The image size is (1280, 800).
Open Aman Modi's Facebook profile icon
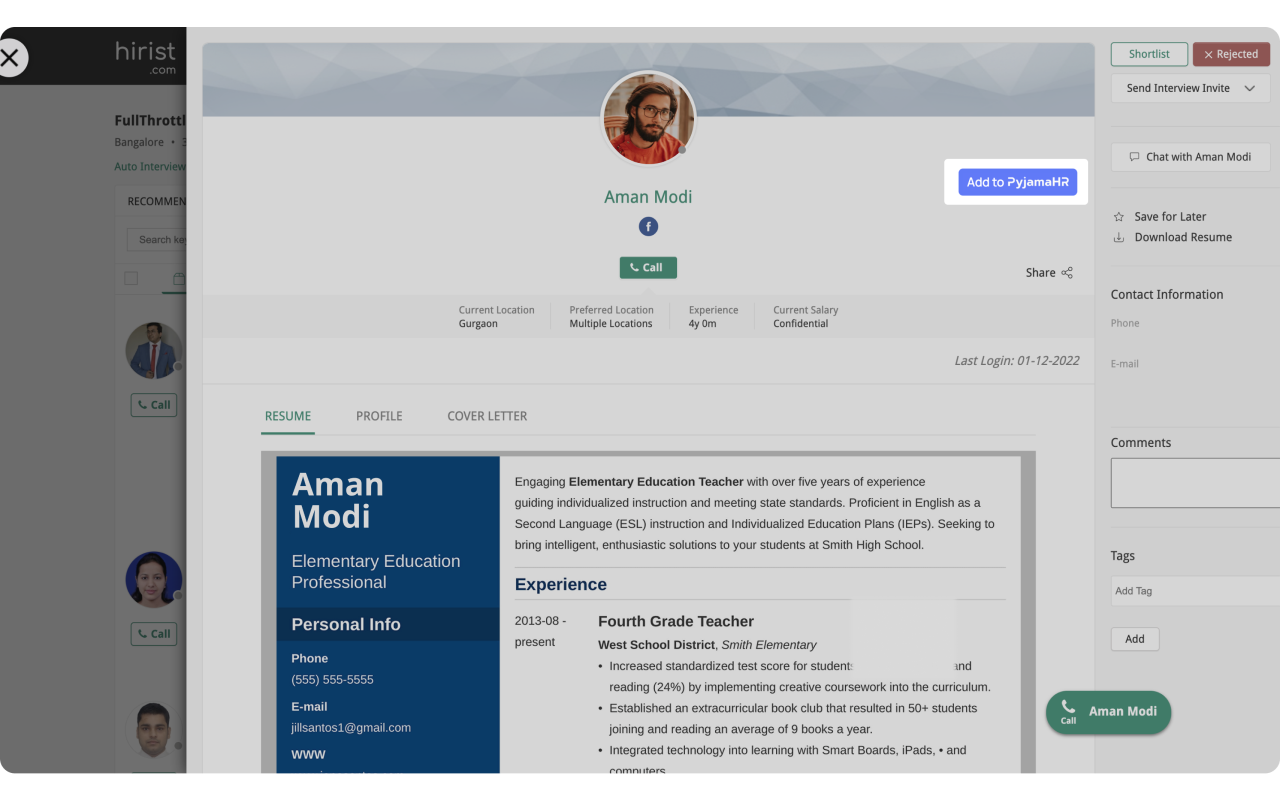648,226
